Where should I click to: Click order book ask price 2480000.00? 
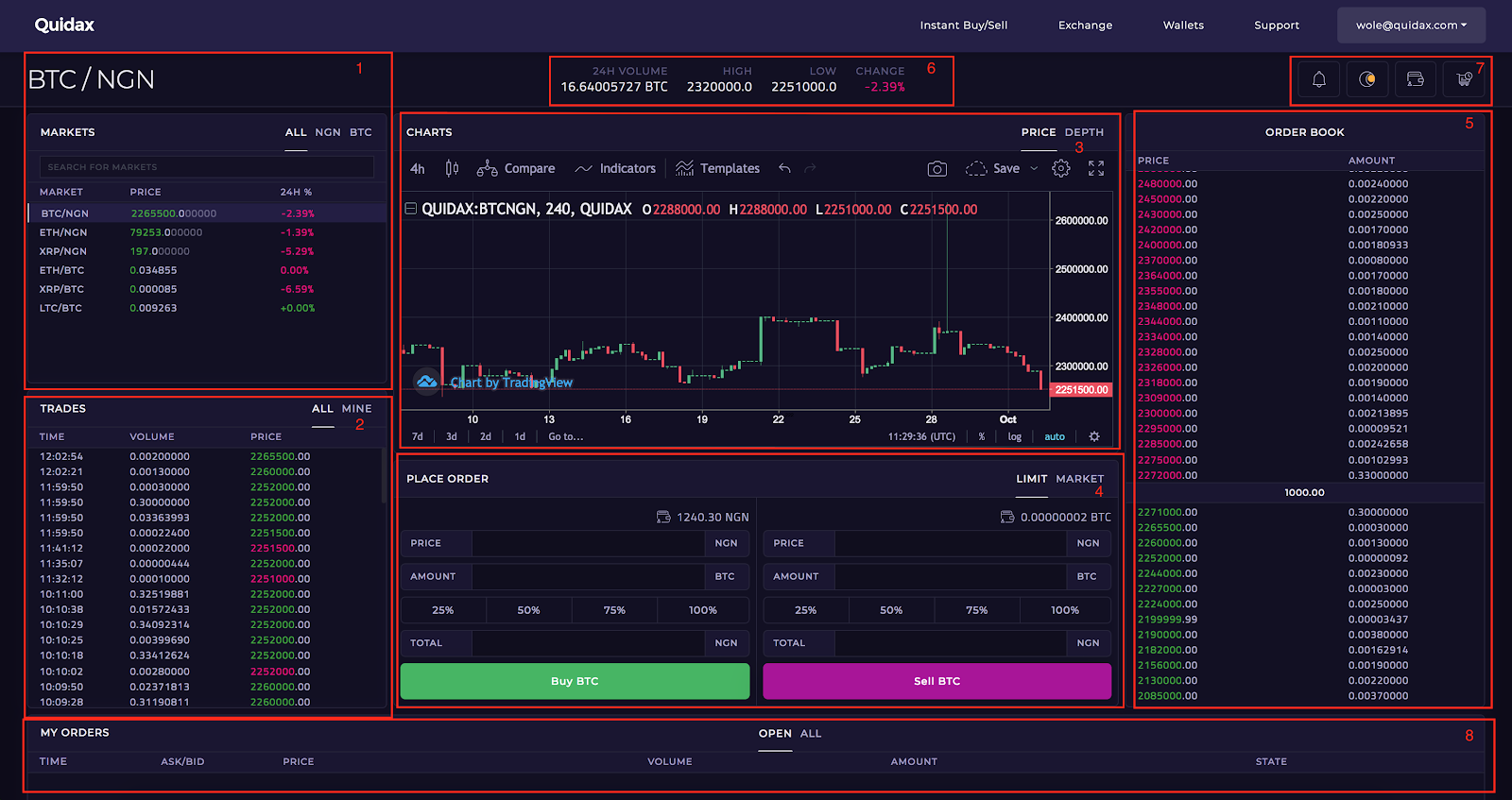tap(1167, 184)
